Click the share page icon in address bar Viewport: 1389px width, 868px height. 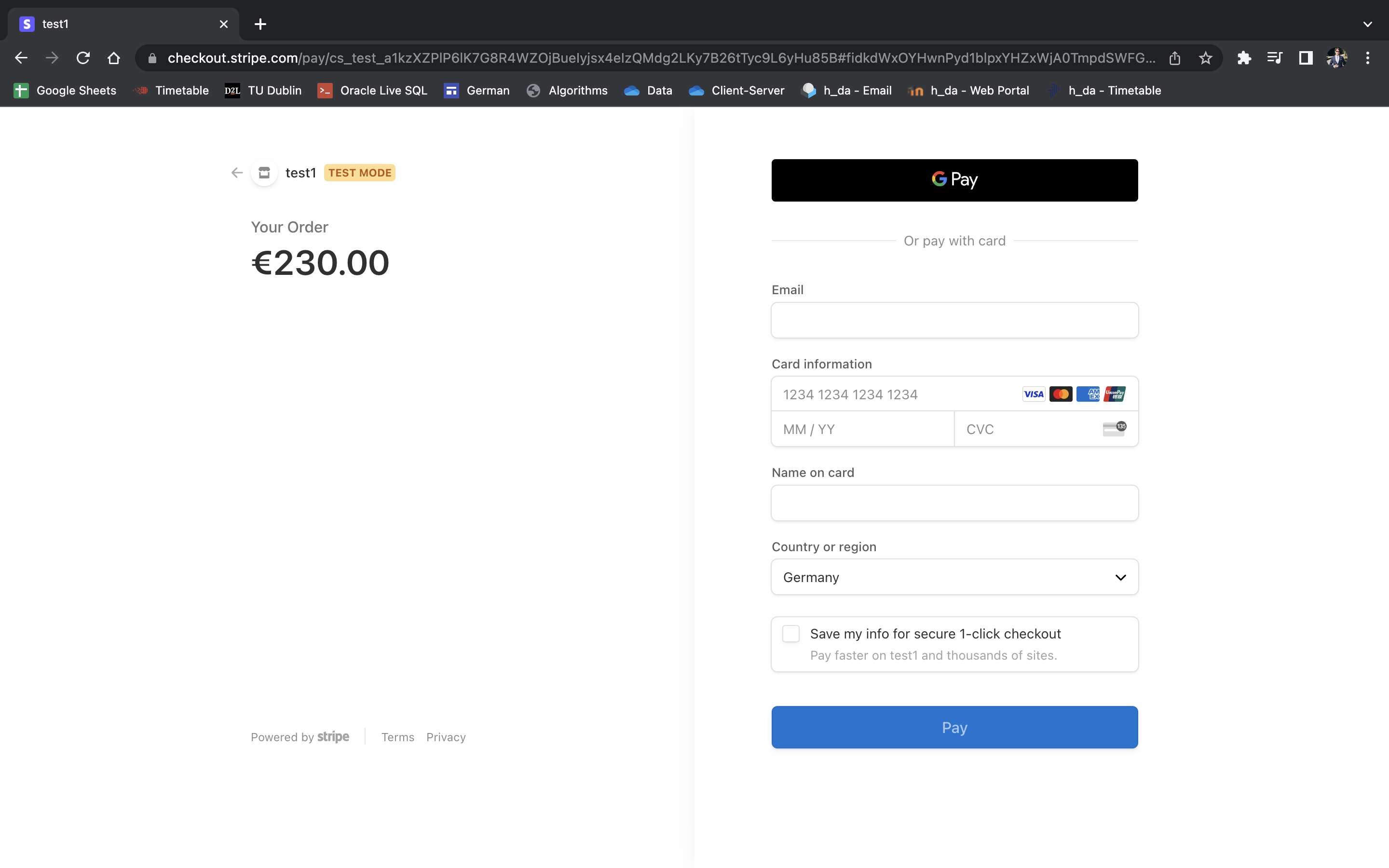1174,58
